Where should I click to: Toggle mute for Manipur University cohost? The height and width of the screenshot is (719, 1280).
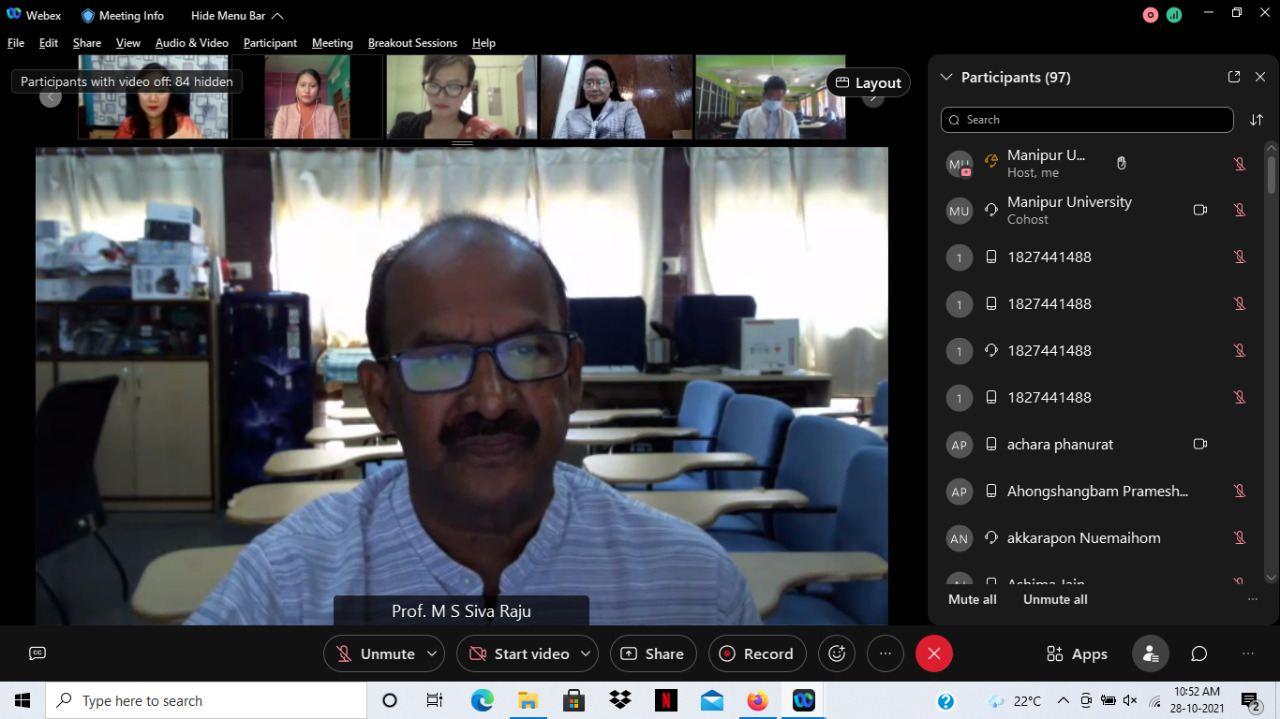(x=1239, y=210)
